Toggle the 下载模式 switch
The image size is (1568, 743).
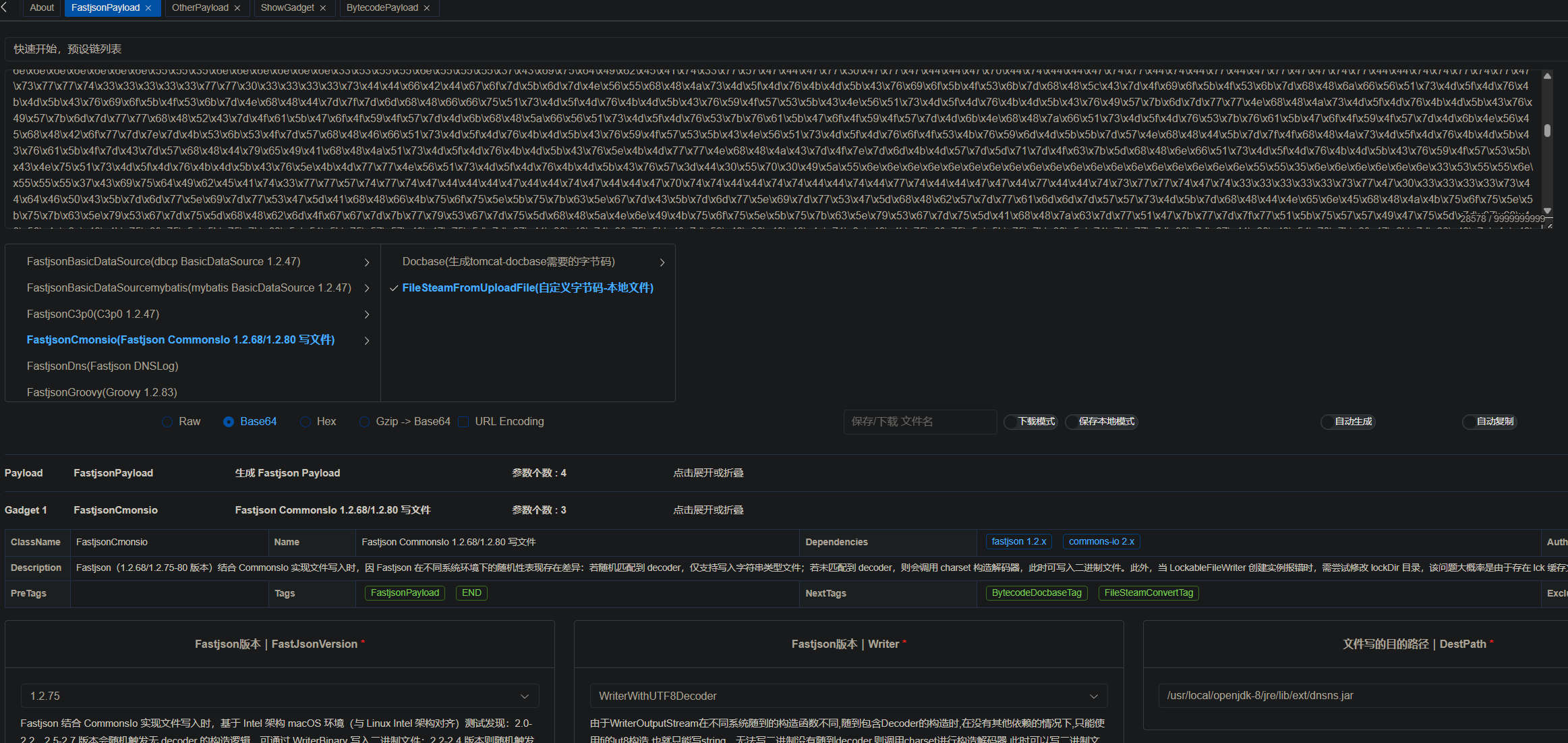[x=1029, y=422]
